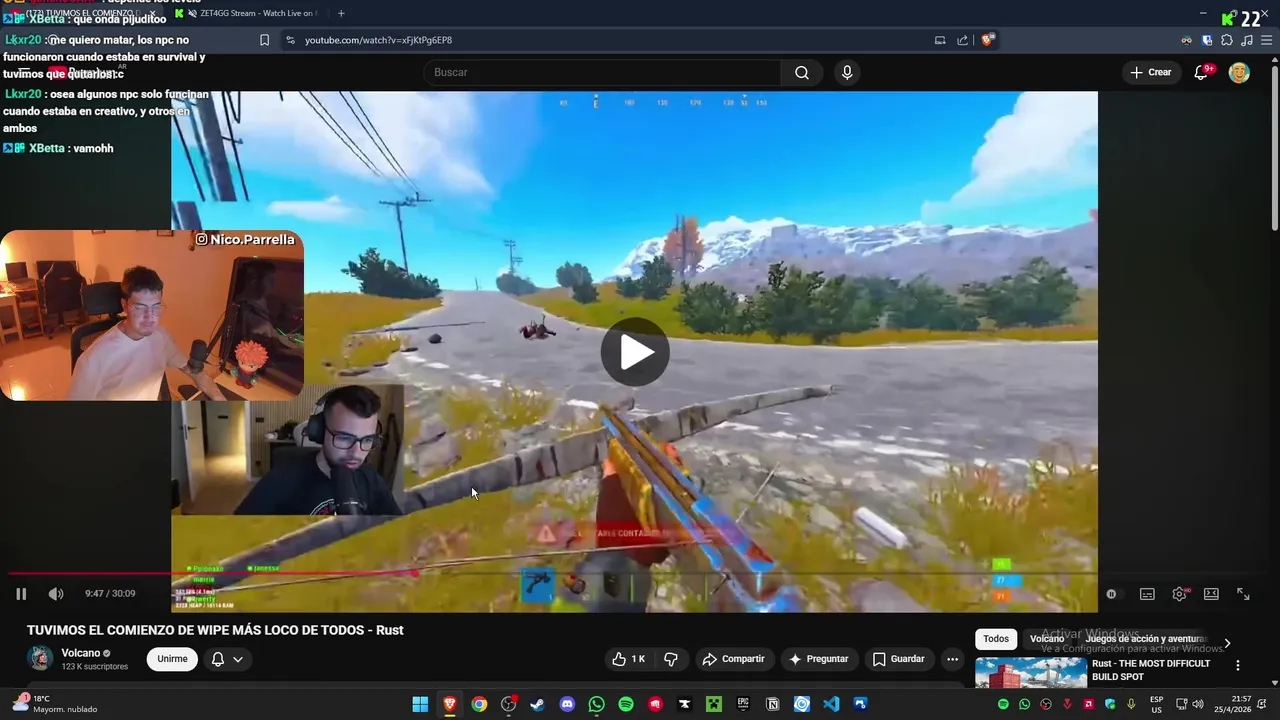The width and height of the screenshot is (1280, 720).
Task: Open more actions three-dot menu under video
Action: [x=952, y=659]
